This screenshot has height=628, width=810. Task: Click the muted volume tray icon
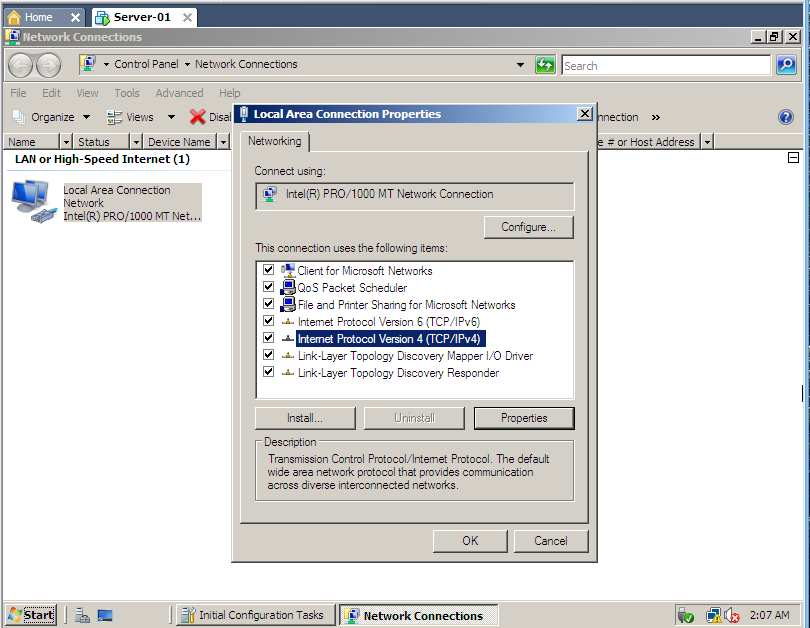(732, 615)
